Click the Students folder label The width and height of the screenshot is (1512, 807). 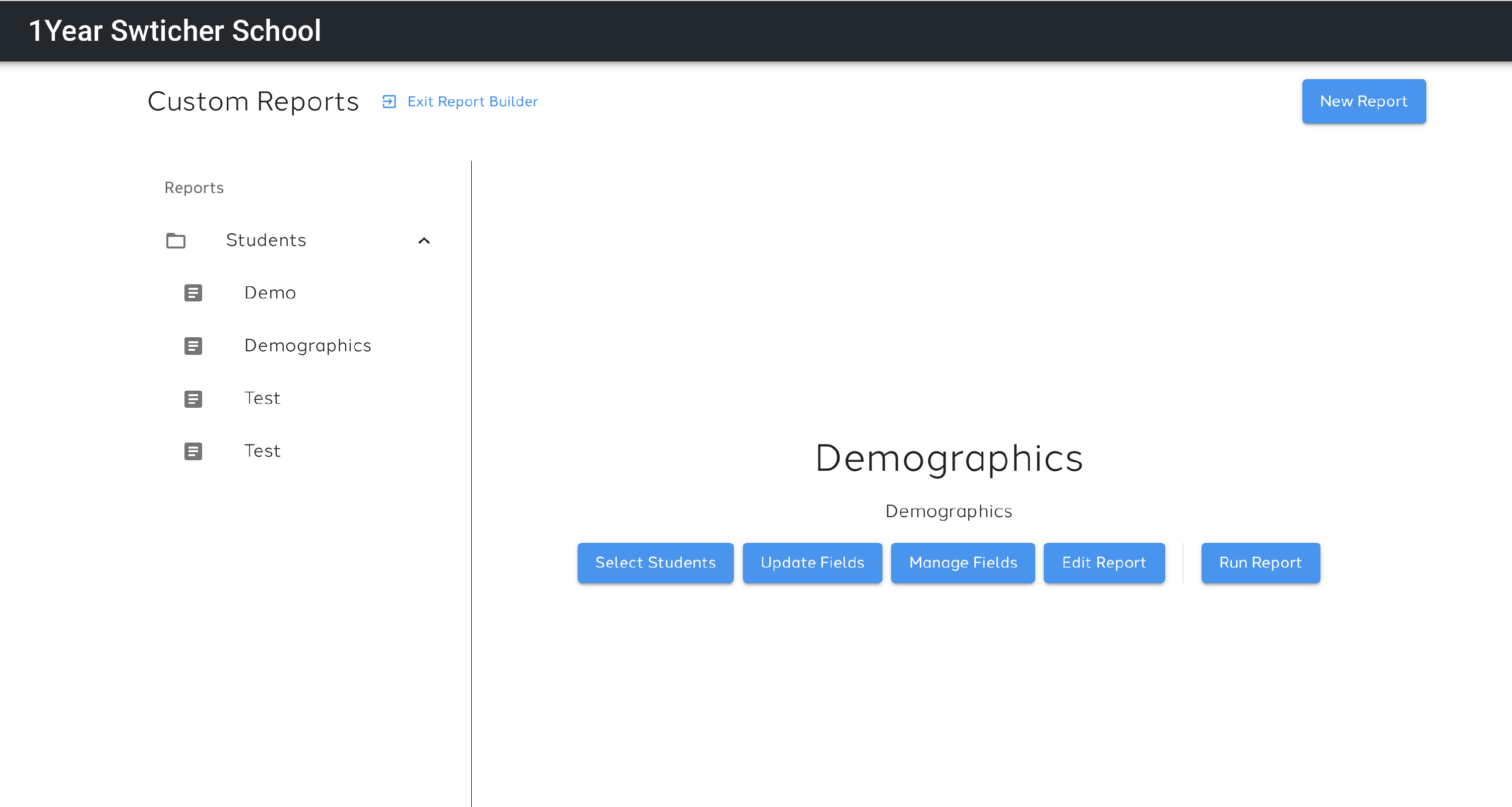tap(266, 240)
